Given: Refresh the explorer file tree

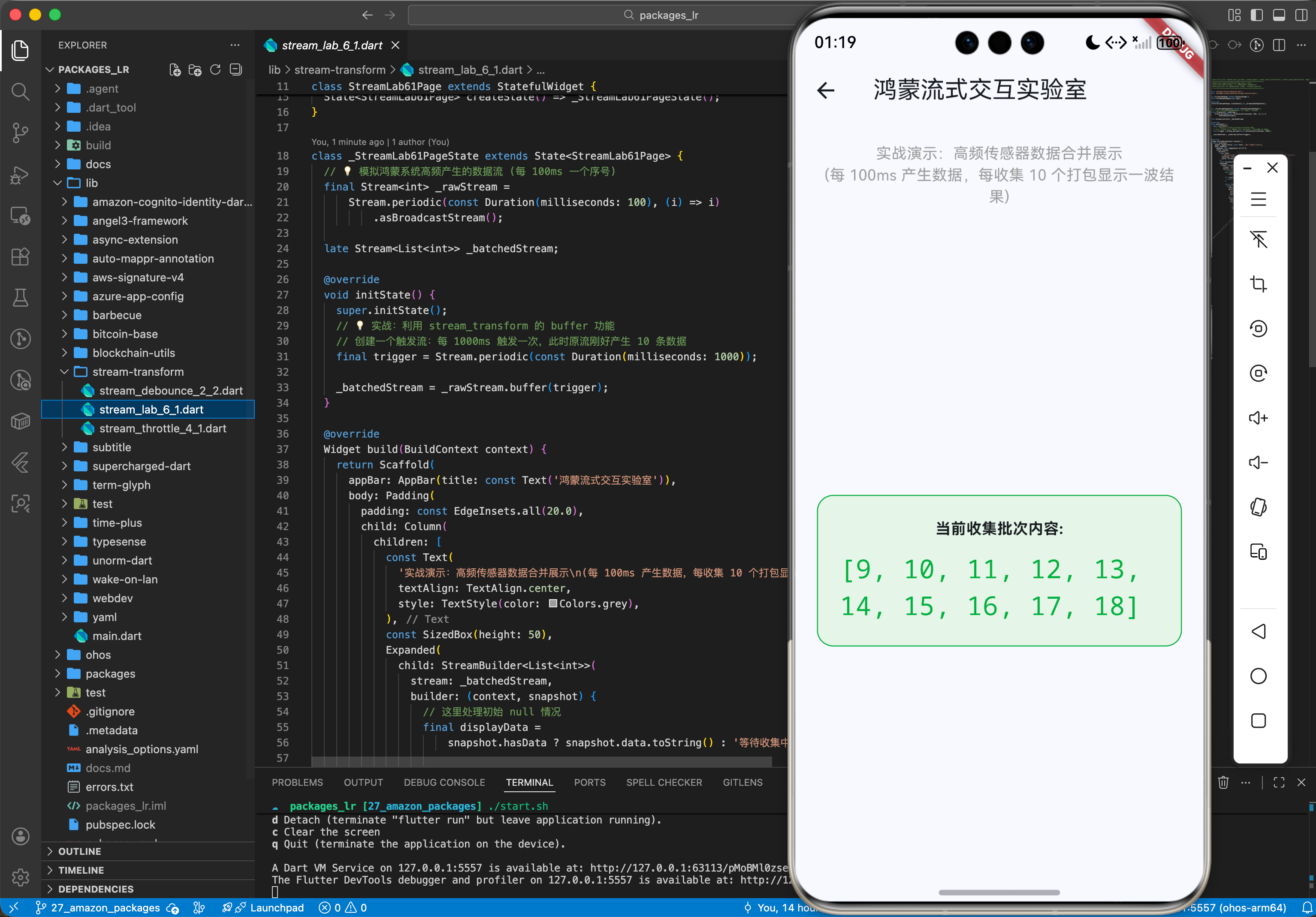Looking at the screenshot, I should coord(215,70).
